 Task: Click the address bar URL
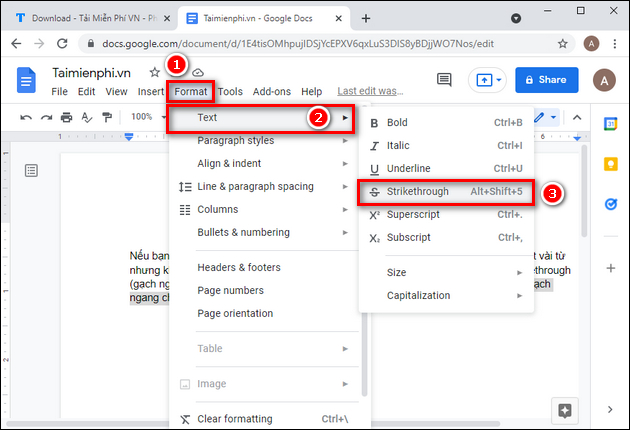point(298,43)
